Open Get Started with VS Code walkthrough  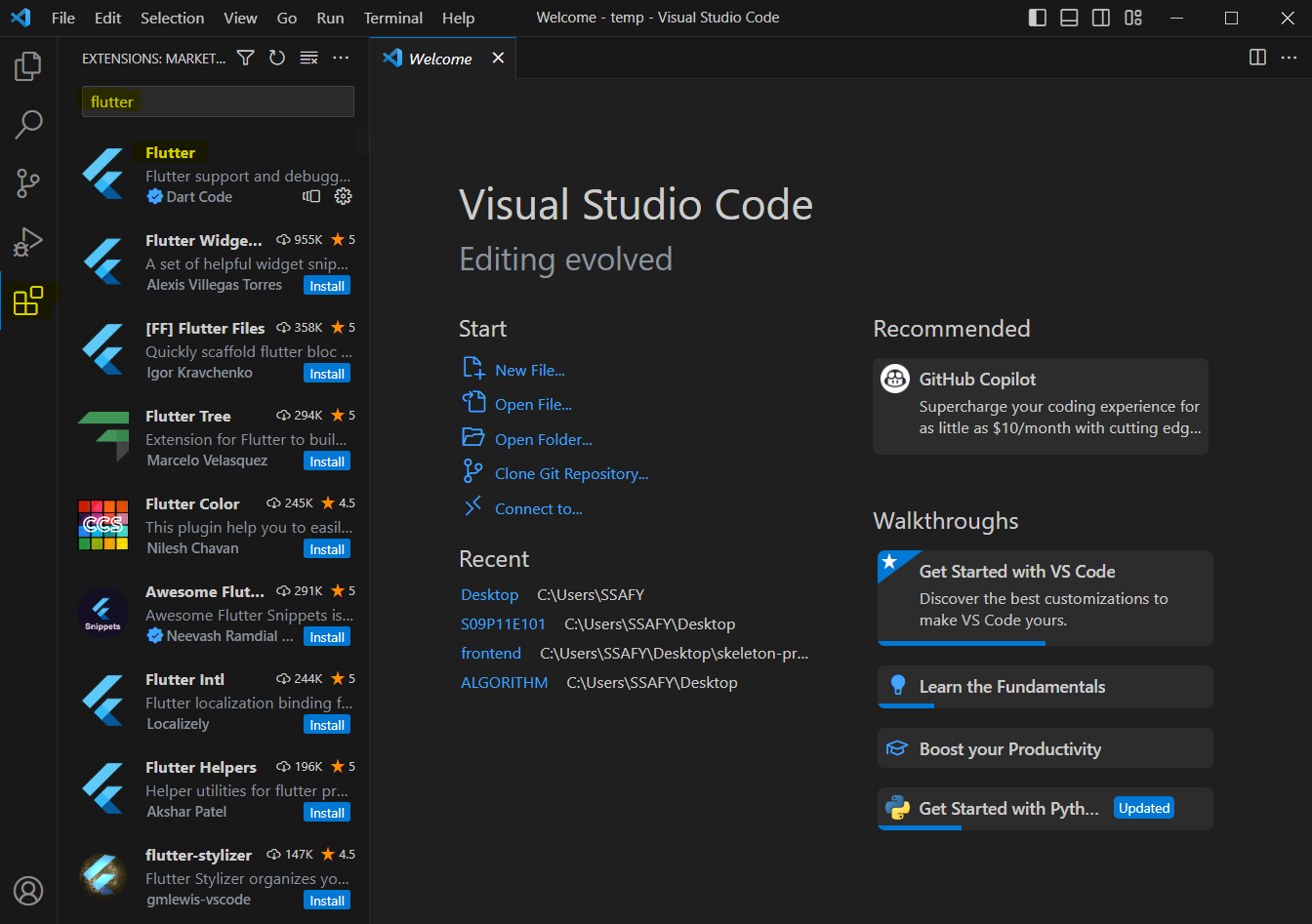1045,597
